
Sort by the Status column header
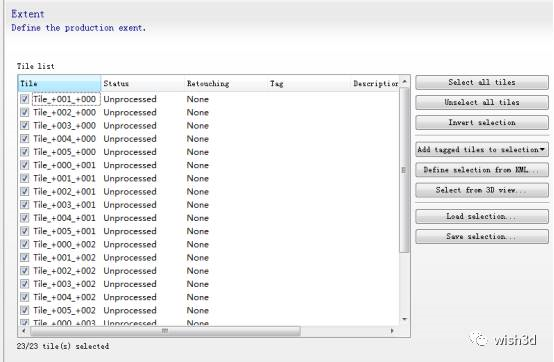pos(142,84)
